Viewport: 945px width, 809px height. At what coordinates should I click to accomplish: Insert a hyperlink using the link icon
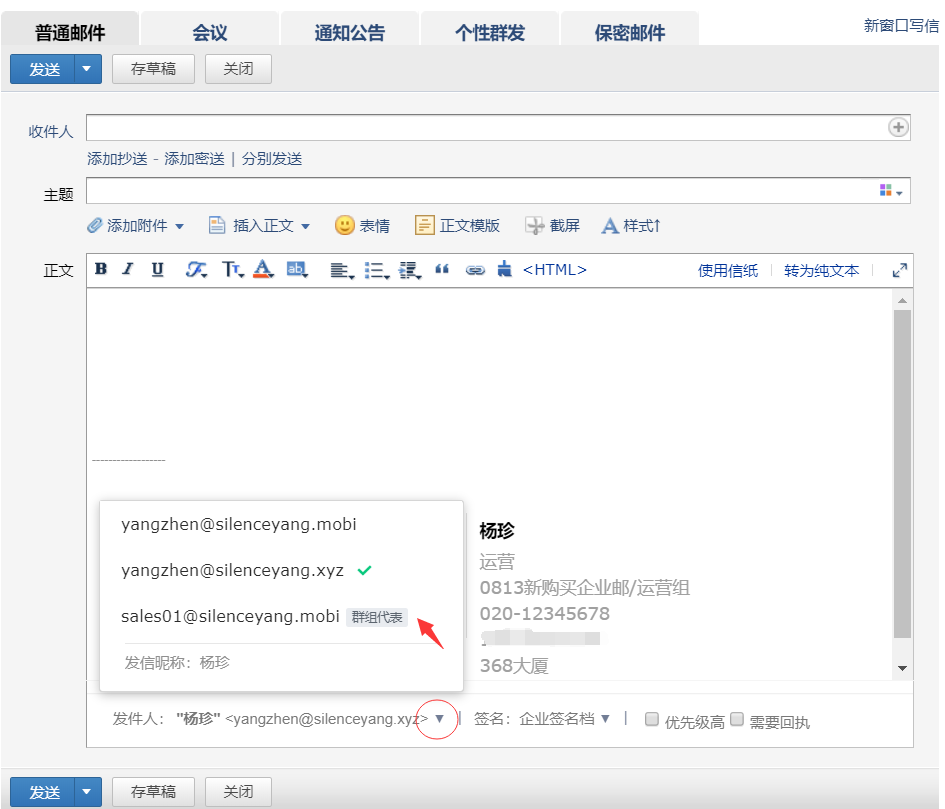point(475,270)
